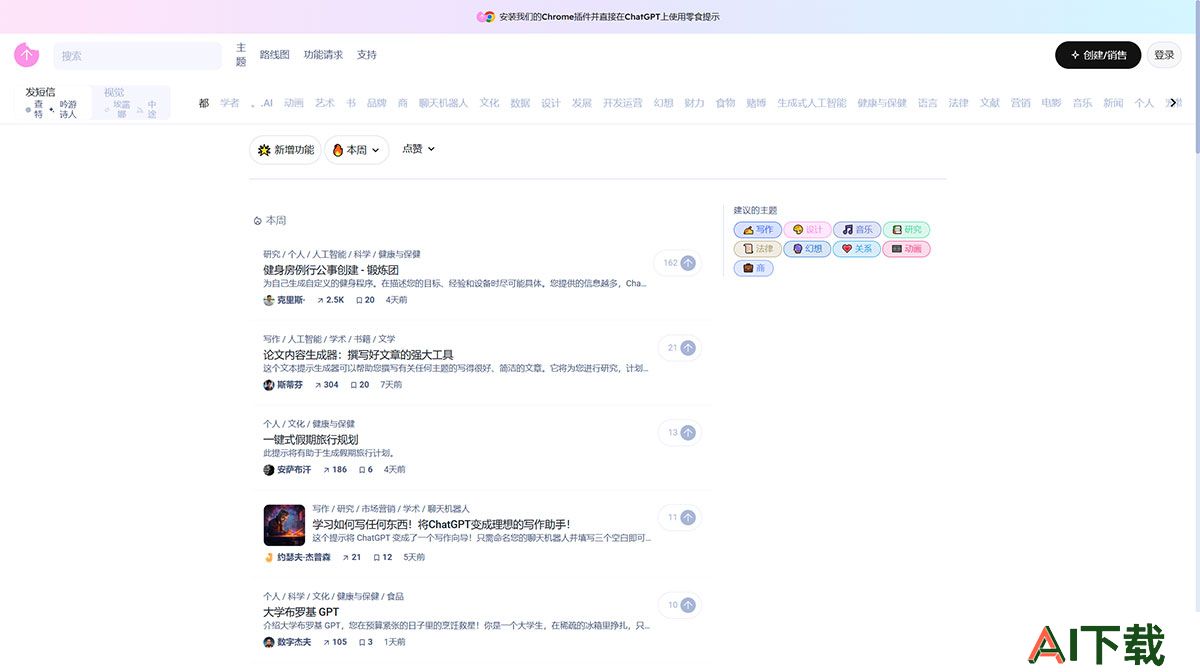
Task: Select the 学者 category tab
Action: (230, 103)
